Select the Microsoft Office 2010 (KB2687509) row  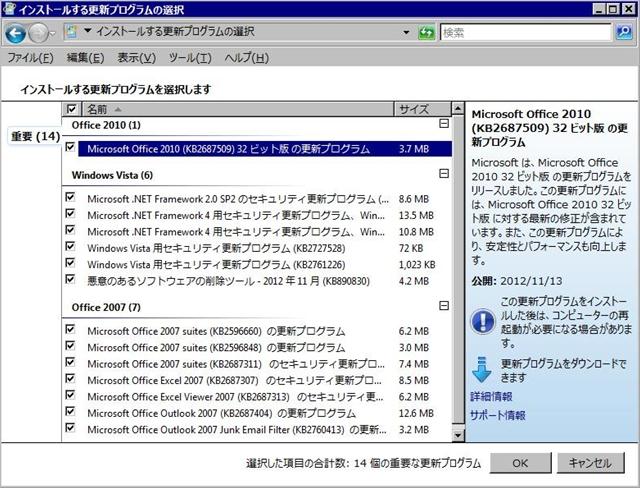[265, 149]
